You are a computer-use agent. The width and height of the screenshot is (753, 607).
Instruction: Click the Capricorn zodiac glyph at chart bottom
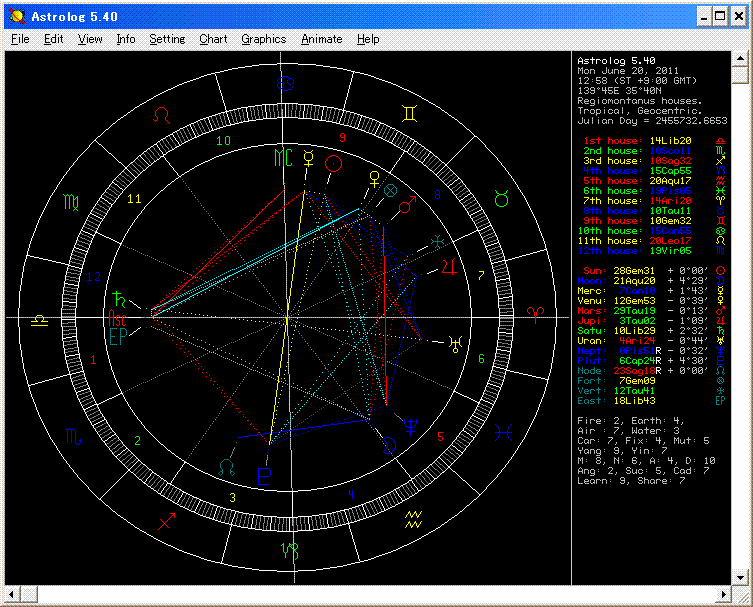click(x=288, y=550)
